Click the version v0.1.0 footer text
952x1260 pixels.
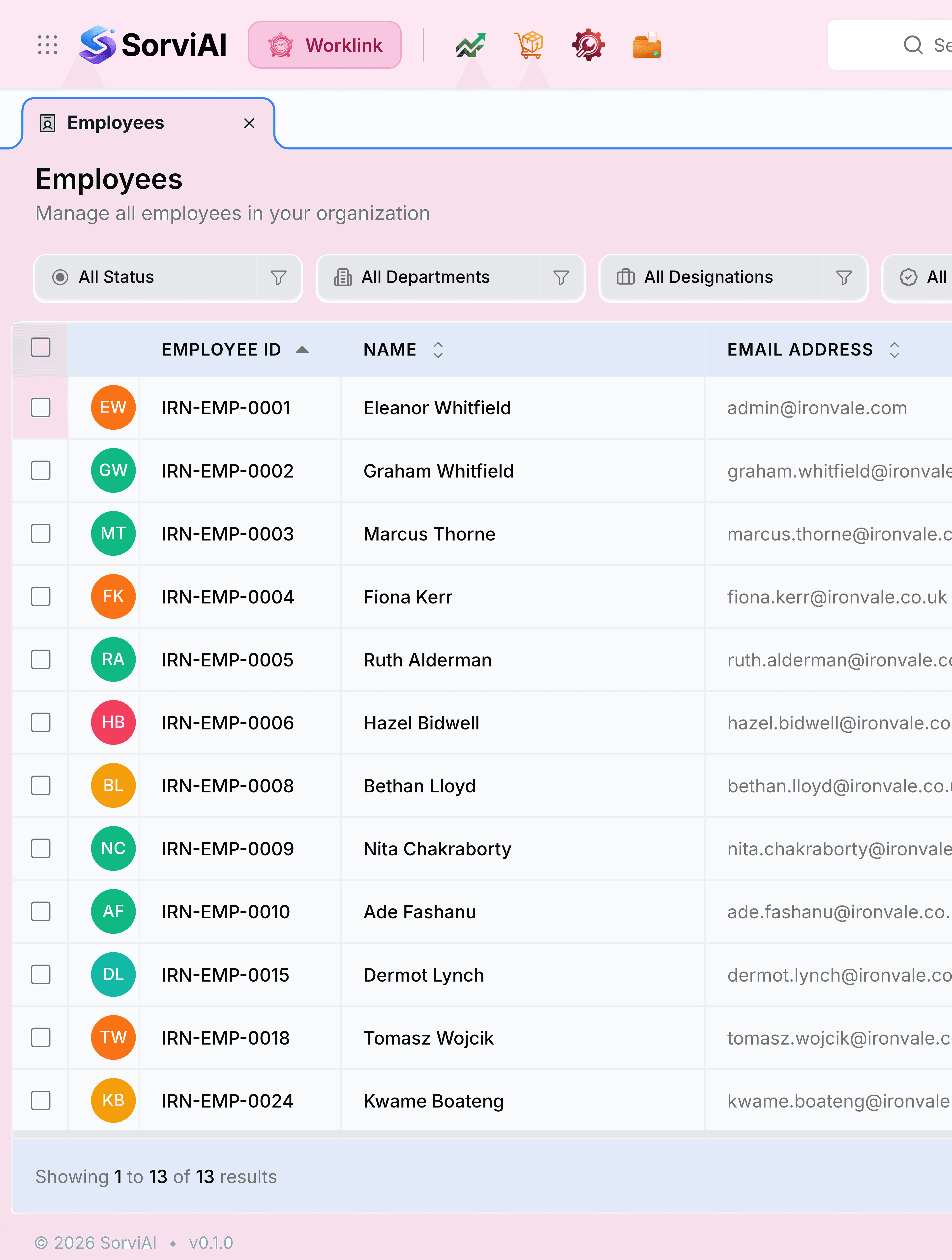211,1243
